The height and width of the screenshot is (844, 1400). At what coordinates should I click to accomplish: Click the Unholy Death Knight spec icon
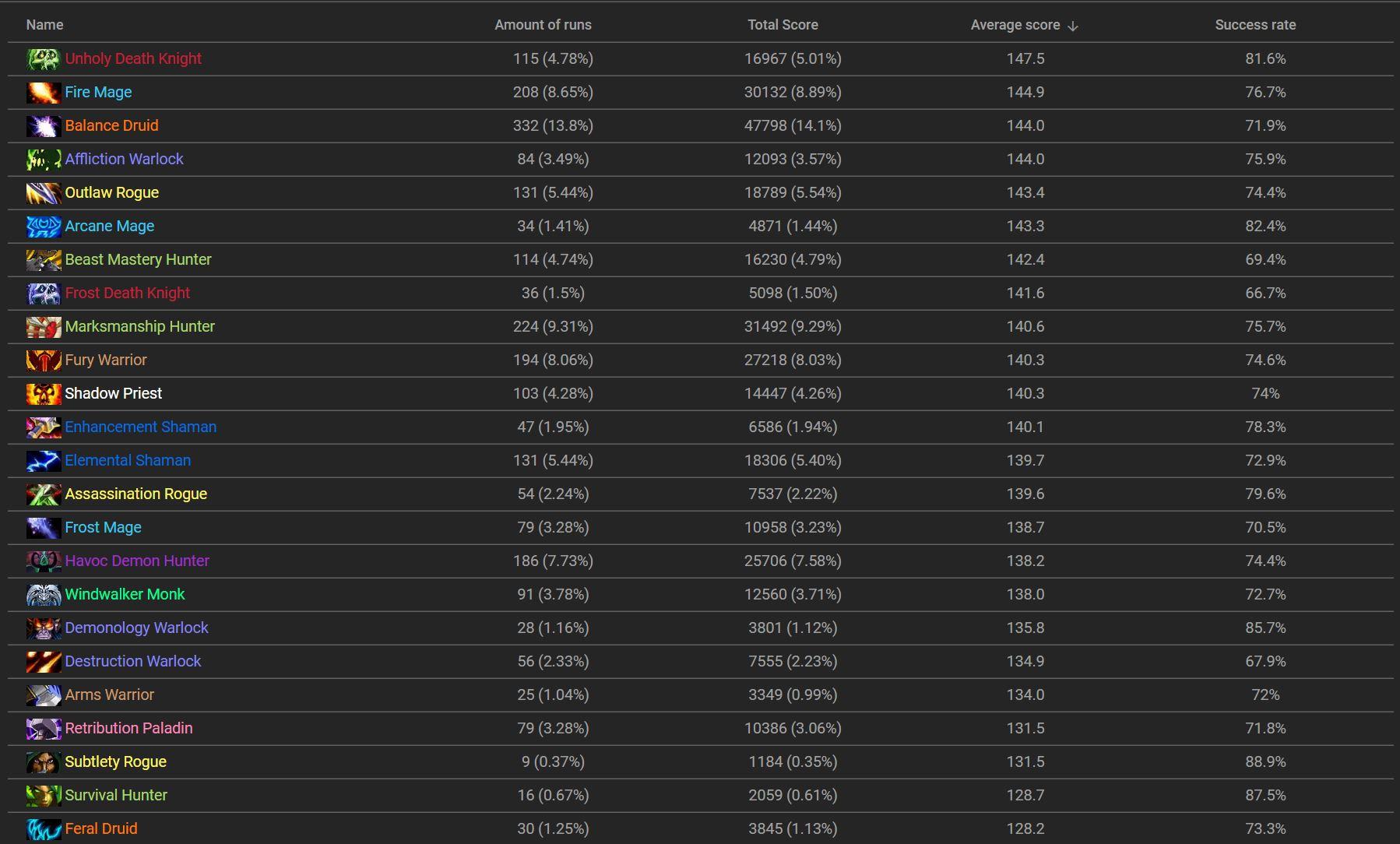[x=44, y=59]
